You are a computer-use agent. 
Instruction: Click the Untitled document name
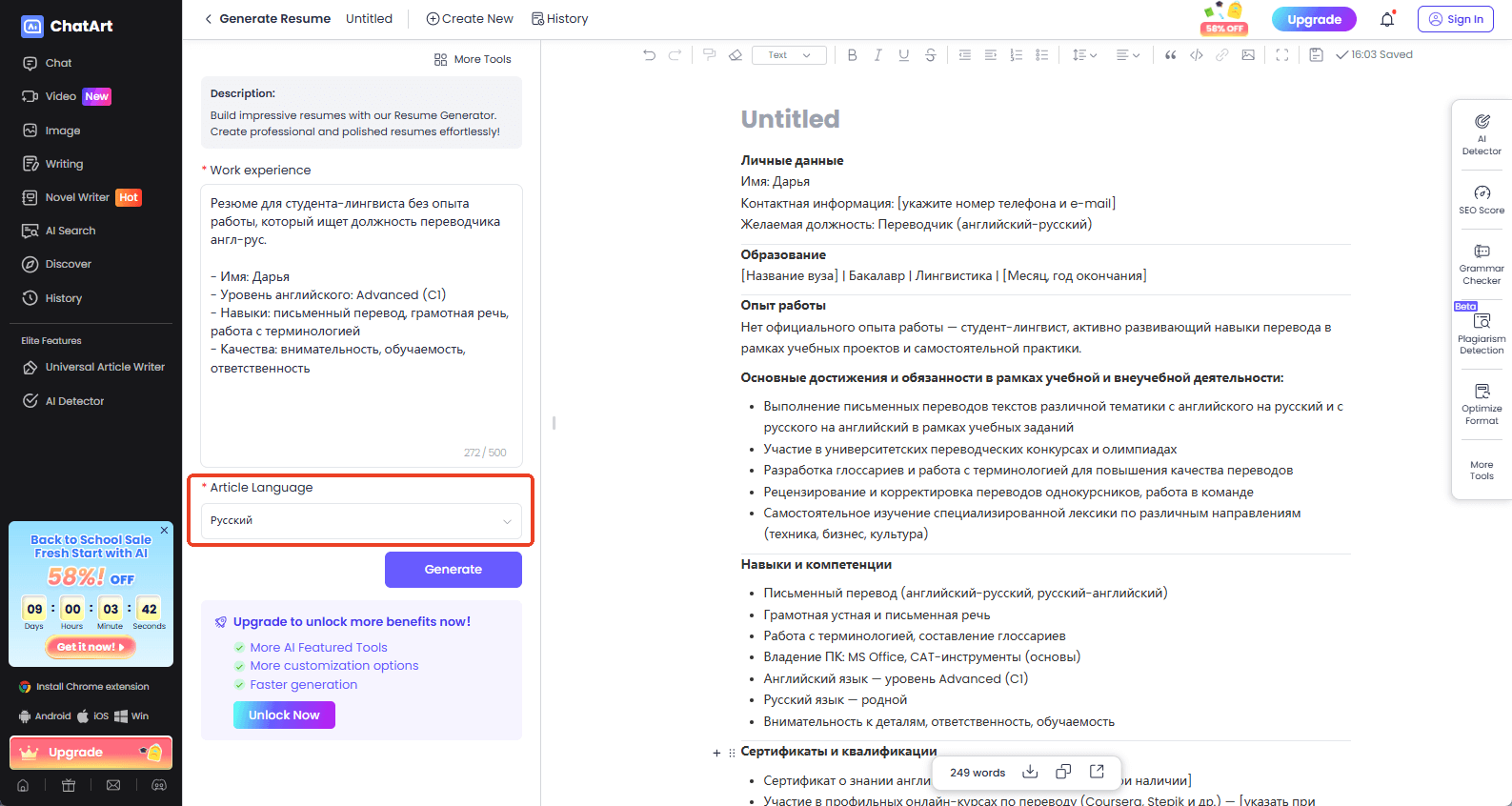369,19
